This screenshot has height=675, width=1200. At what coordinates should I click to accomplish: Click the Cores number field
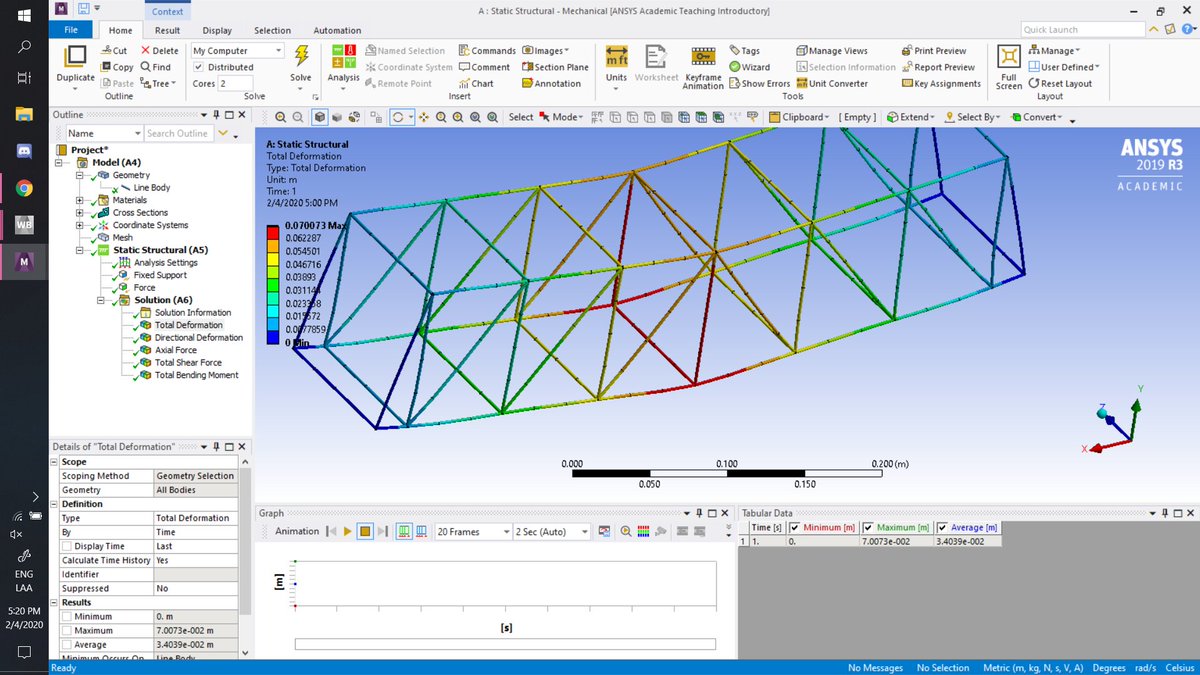[236, 84]
